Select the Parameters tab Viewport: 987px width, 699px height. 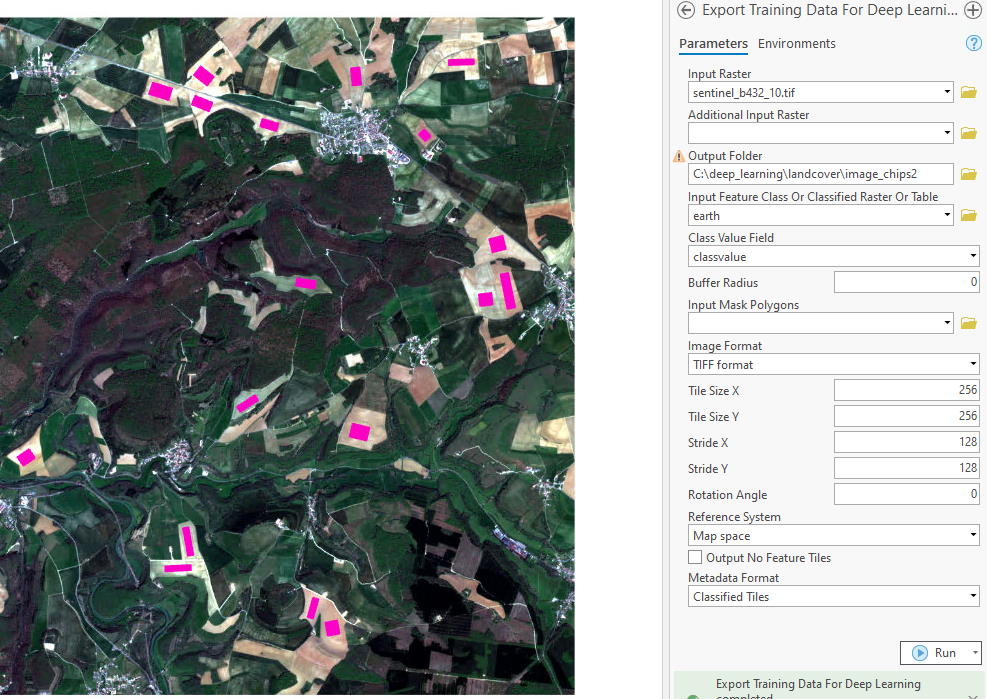pos(713,43)
